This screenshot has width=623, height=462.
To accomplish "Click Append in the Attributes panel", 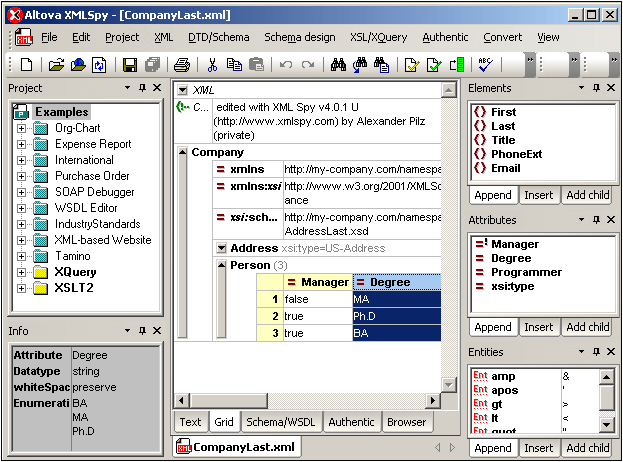I will click(493, 327).
